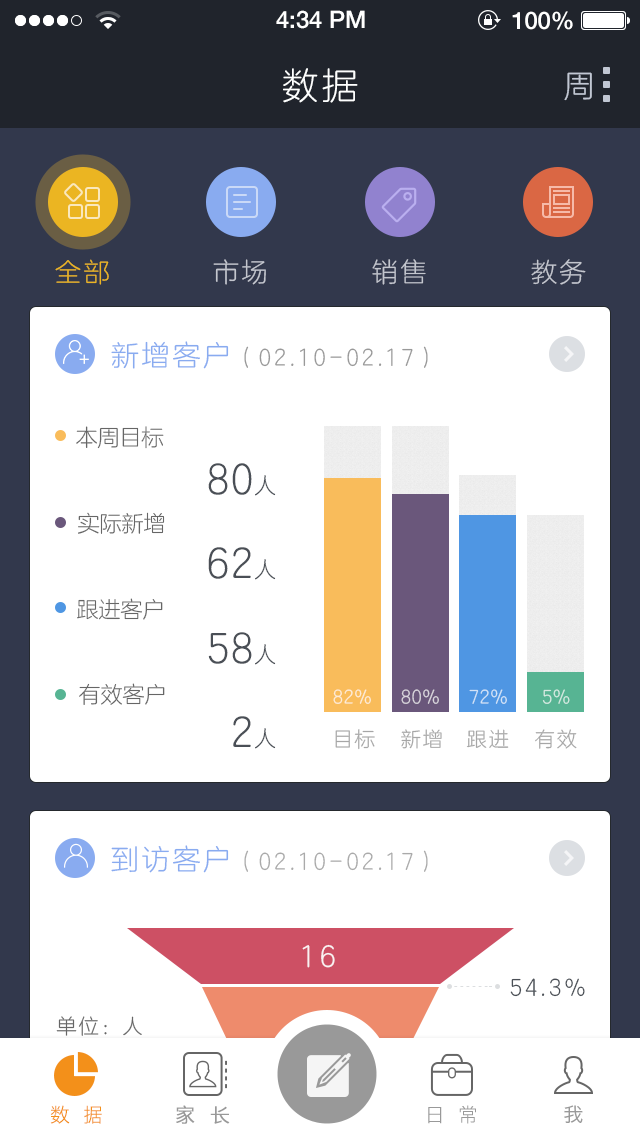Expand details of 到访客户 via right chevron
This screenshot has width=640, height=1136.
(x=567, y=858)
